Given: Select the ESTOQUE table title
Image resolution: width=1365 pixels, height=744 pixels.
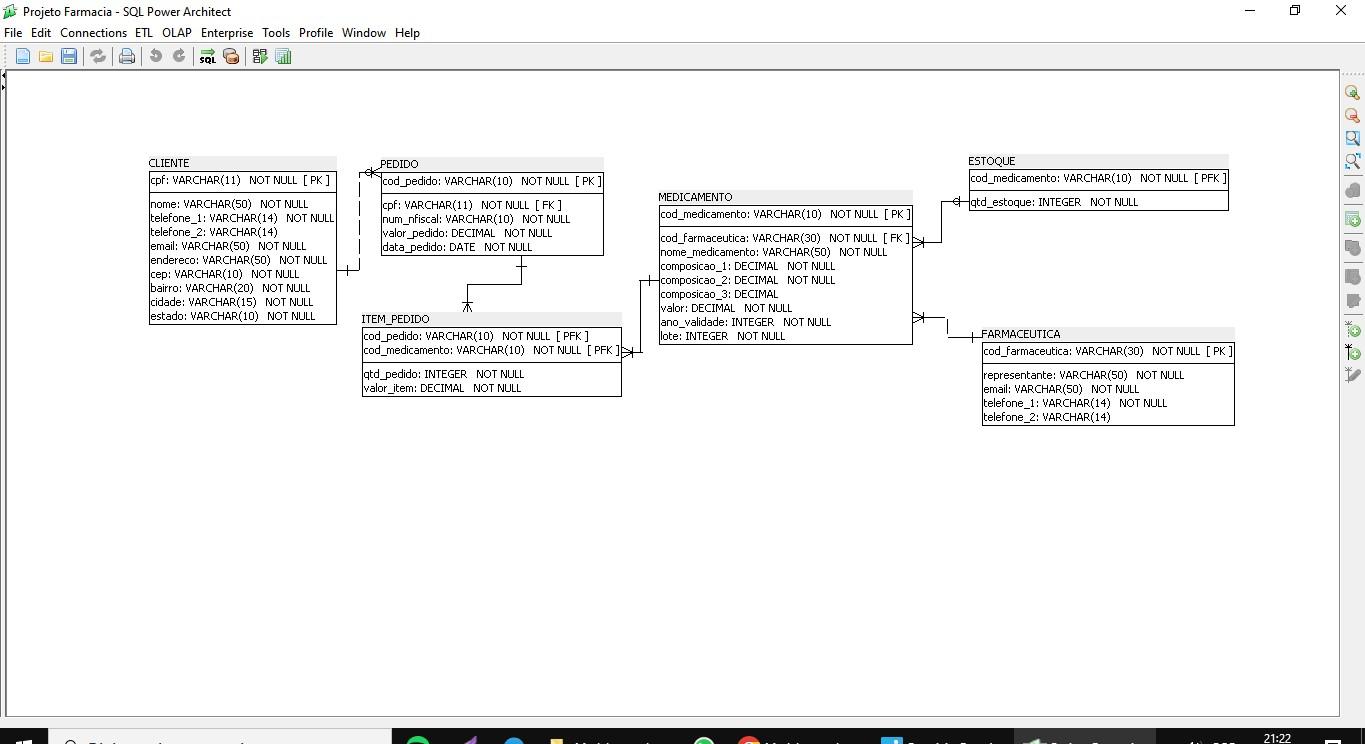Looking at the screenshot, I should click(x=992, y=161).
